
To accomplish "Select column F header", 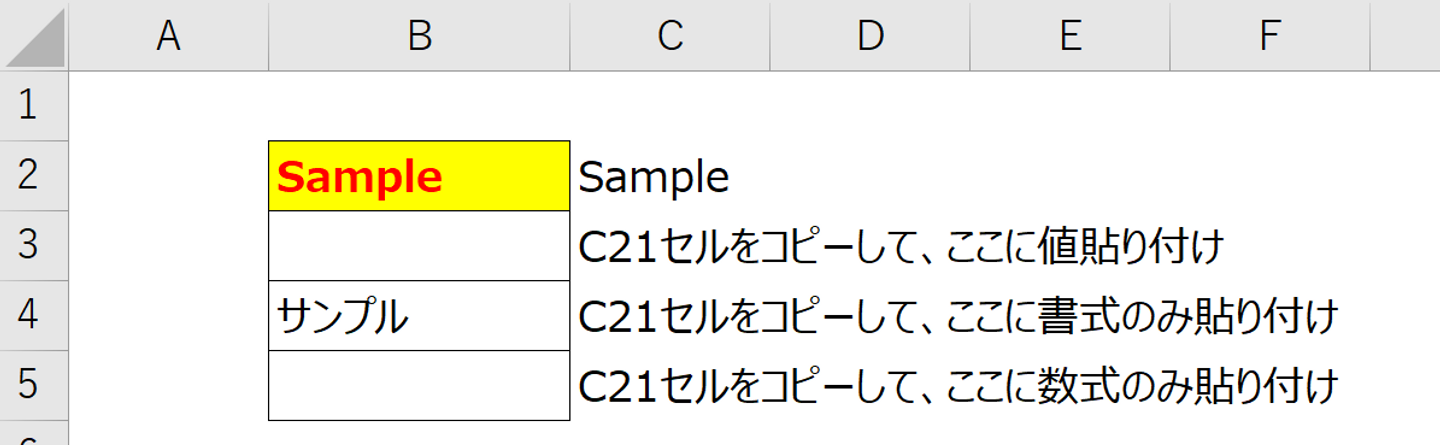I will pos(1270,35).
